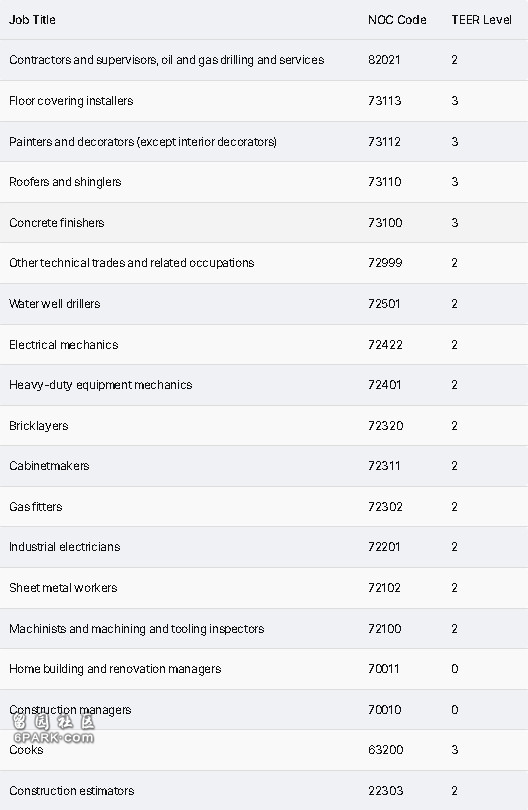Screen dimensions: 528x810
Task: Click the 6PARK.com watermark logo
Action: point(53,729)
